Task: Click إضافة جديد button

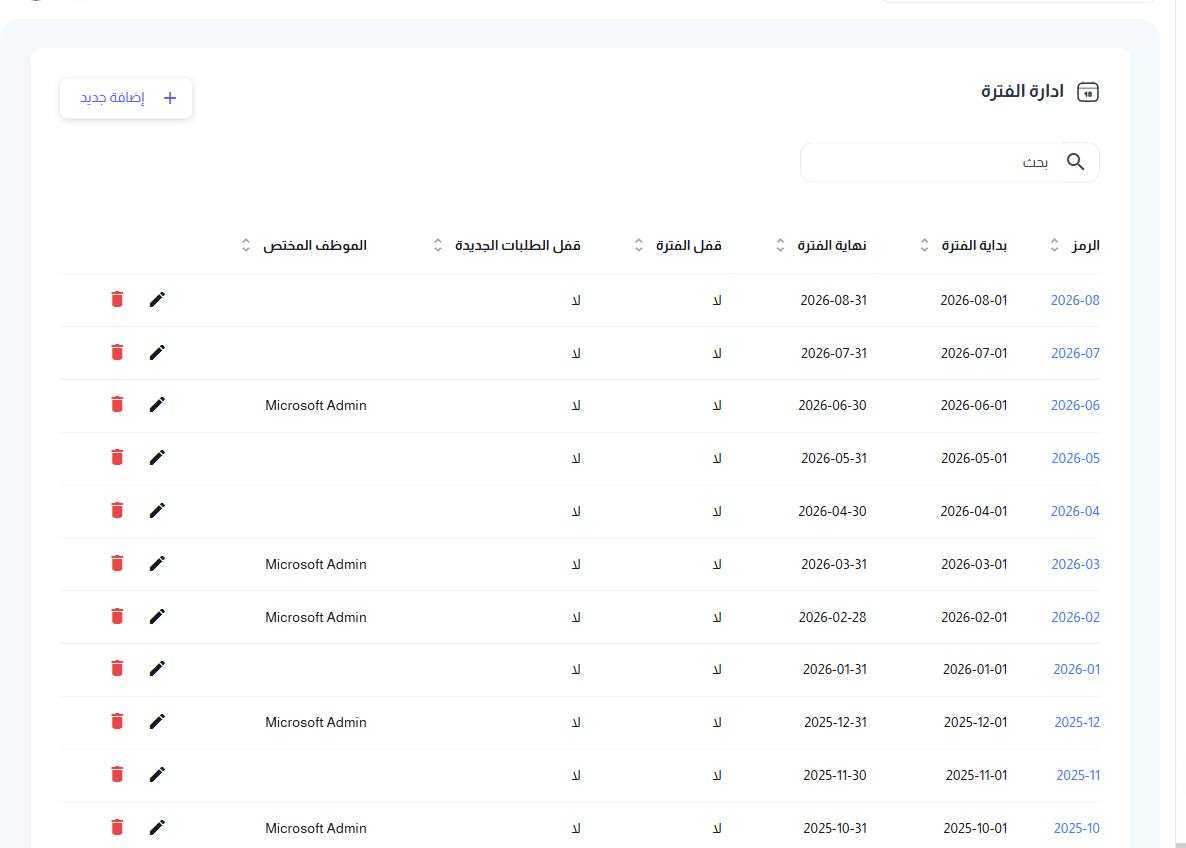Action: [x=126, y=98]
